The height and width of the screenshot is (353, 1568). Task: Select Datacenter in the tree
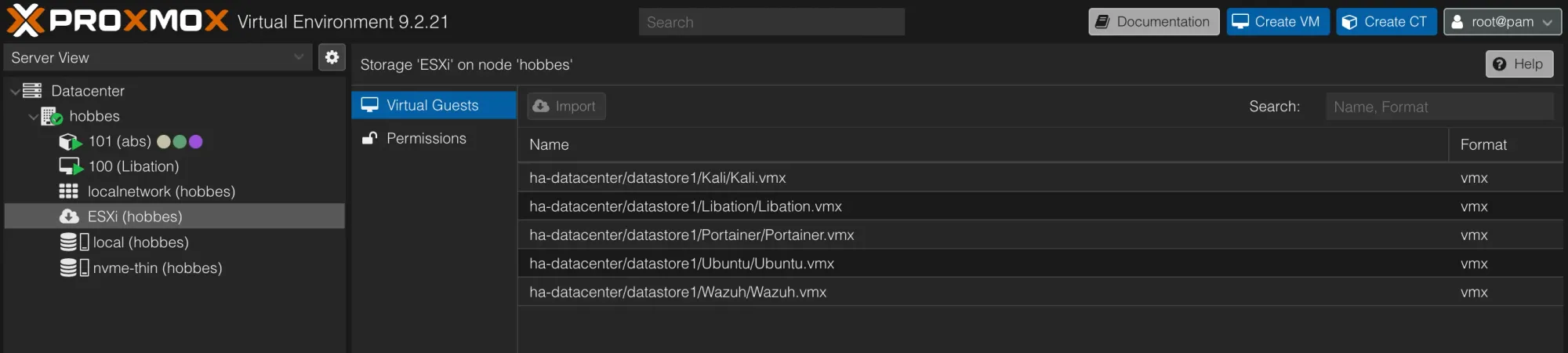pos(88,91)
